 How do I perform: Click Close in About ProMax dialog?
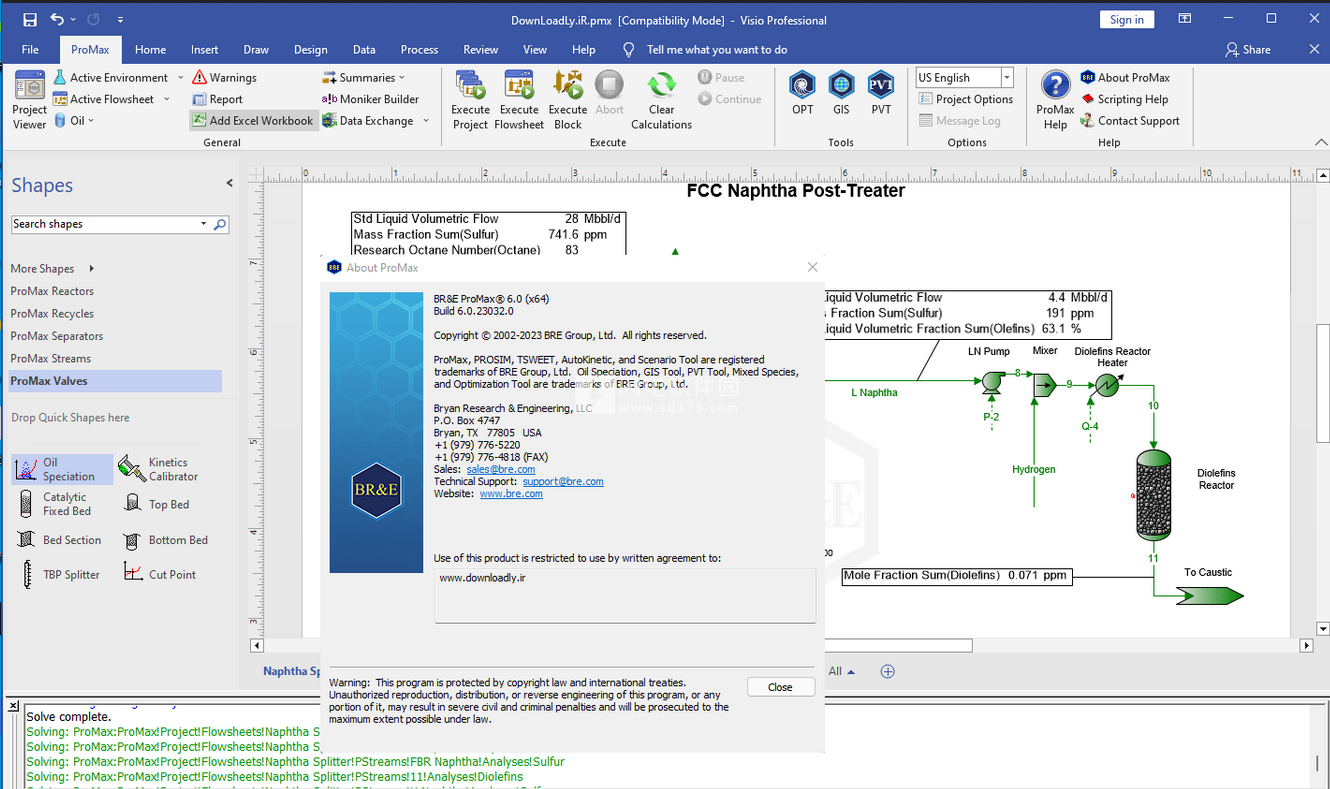tap(780, 687)
